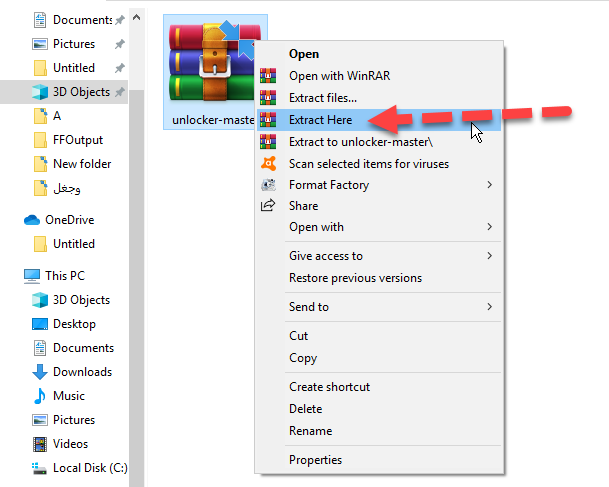Expand the Open with submenu arrow
609x487 pixels.
pos(490,227)
